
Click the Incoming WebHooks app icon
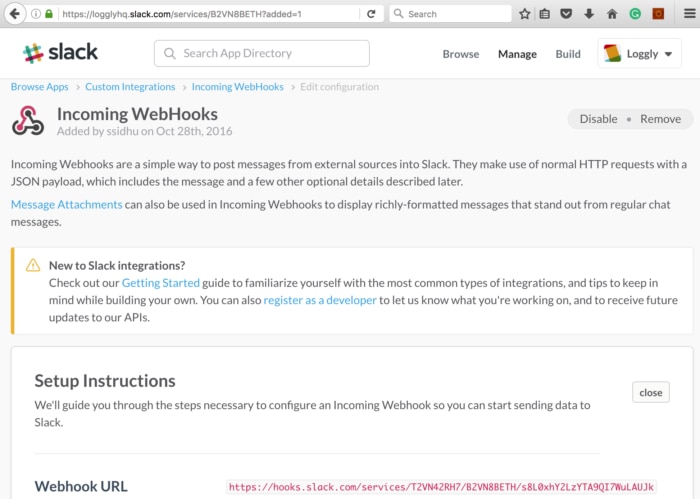coord(28,120)
